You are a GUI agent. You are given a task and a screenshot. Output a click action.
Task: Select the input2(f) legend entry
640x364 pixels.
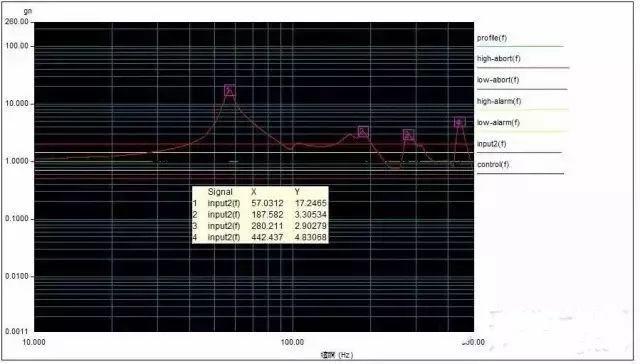pyautogui.click(x=491, y=144)
